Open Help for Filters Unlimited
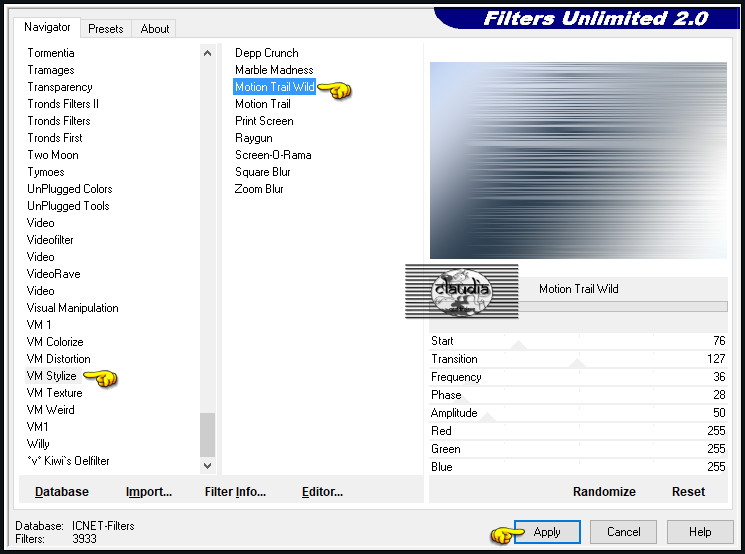The image size is (745, 554). coord(700,532)
